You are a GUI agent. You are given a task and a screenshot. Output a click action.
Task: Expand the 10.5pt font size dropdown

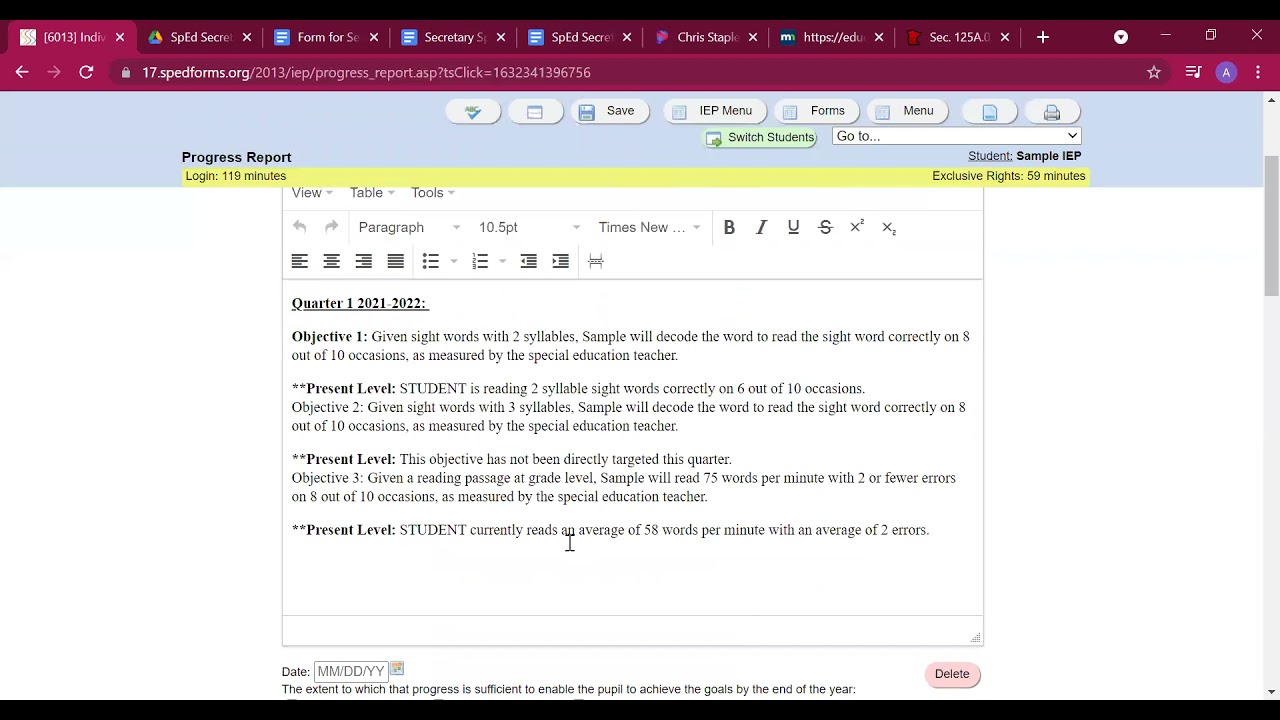click(x=529, y=227)
